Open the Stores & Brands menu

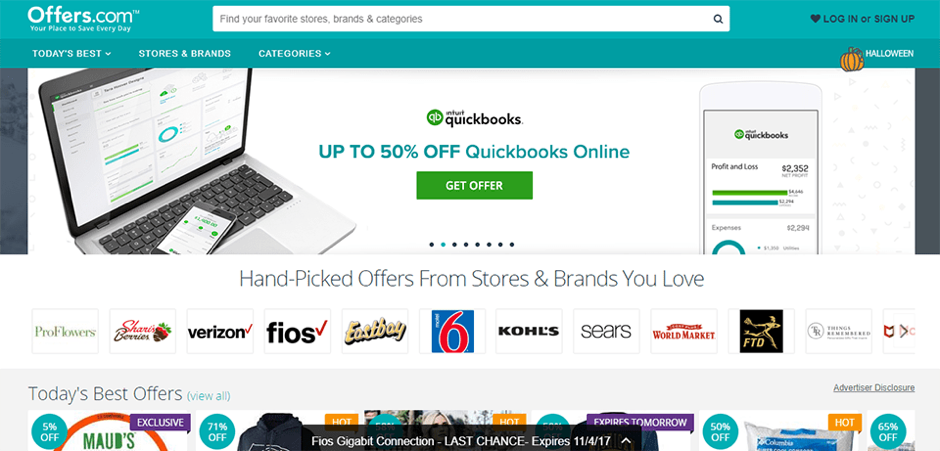pos(185,53)
